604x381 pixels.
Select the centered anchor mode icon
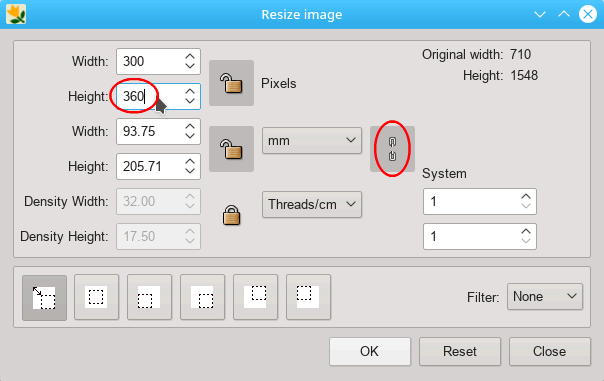click(x=96, y=297)
